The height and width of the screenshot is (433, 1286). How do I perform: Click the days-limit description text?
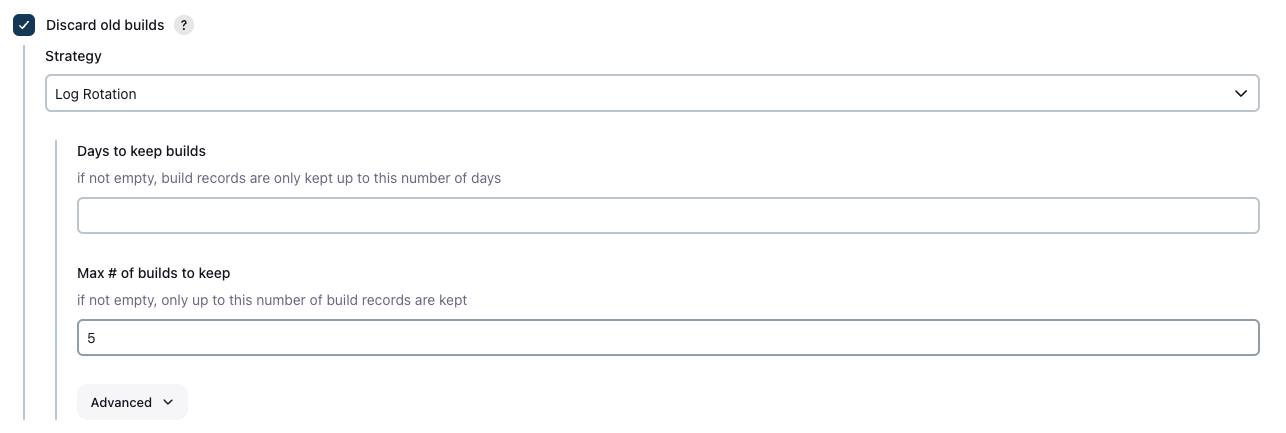tap(289, 178)
